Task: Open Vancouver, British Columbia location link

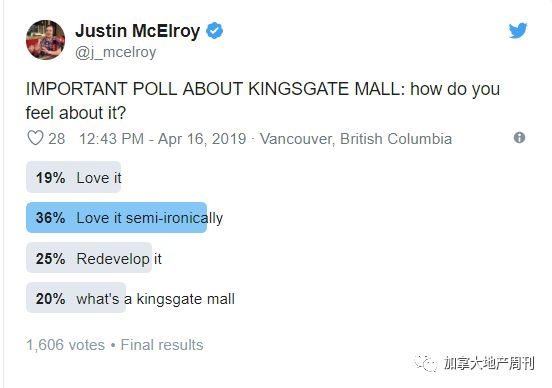Action: point(356,139)
